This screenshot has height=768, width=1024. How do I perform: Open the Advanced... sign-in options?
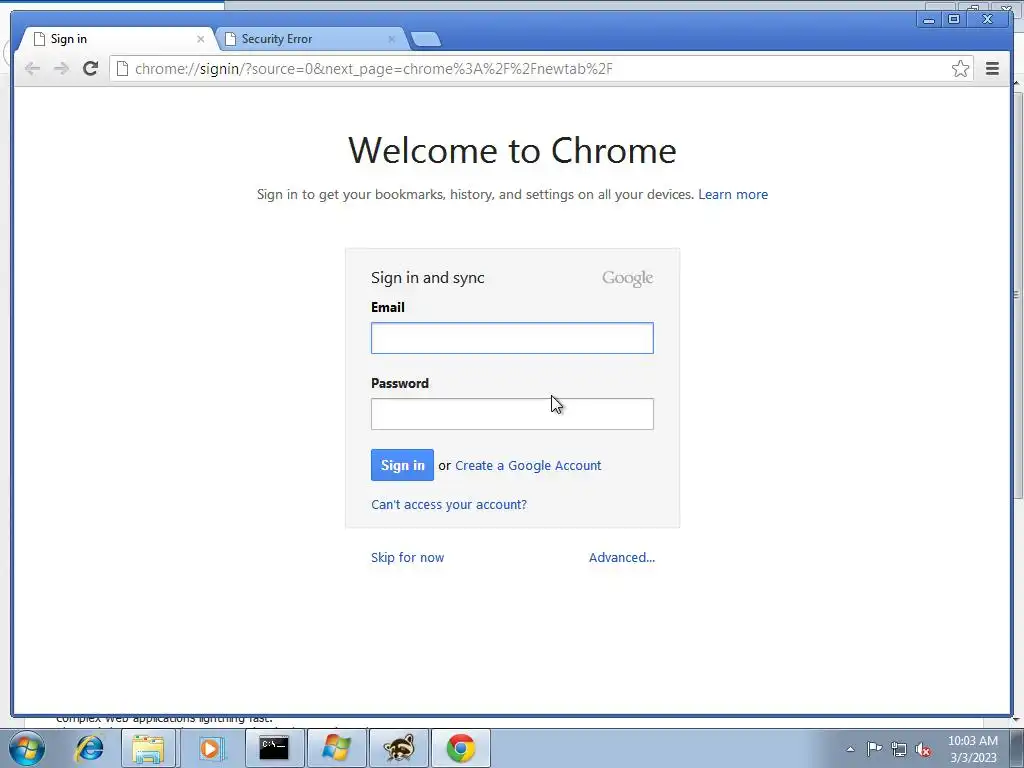pos(622,557)
